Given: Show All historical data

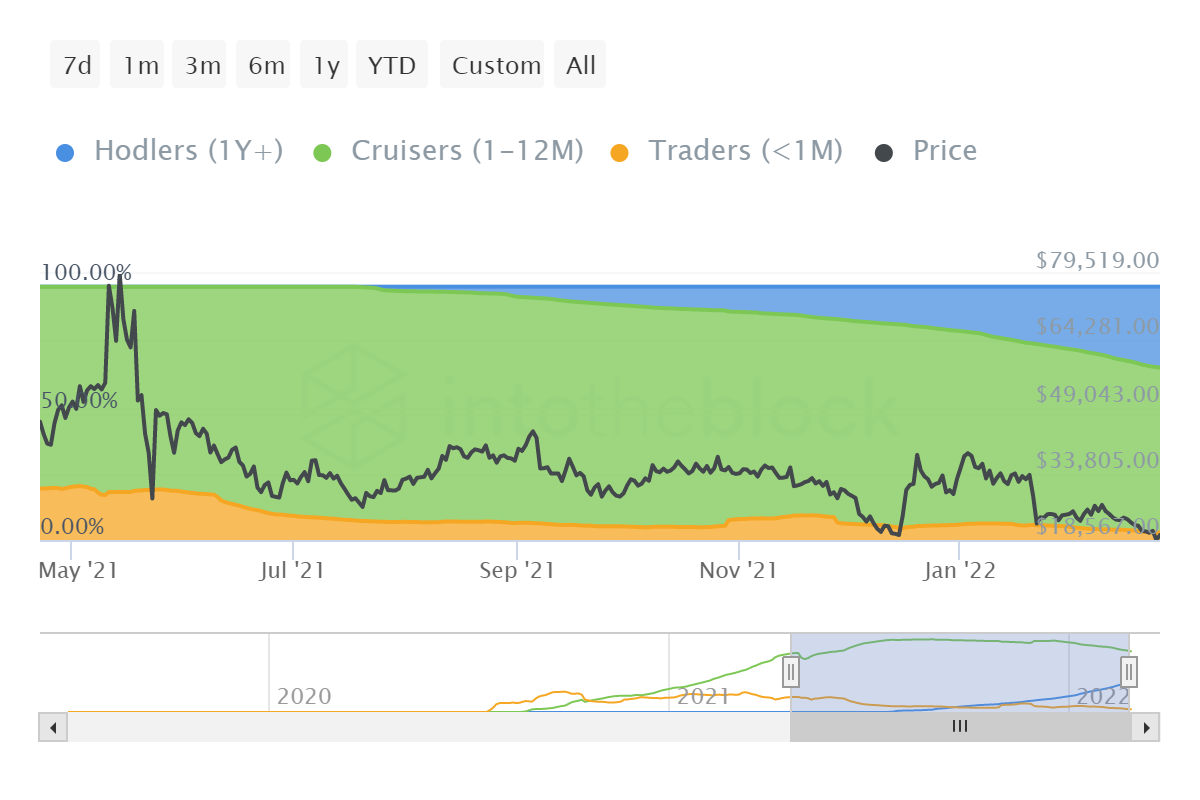Looking at the screenshot, I should tap(580, 64).
